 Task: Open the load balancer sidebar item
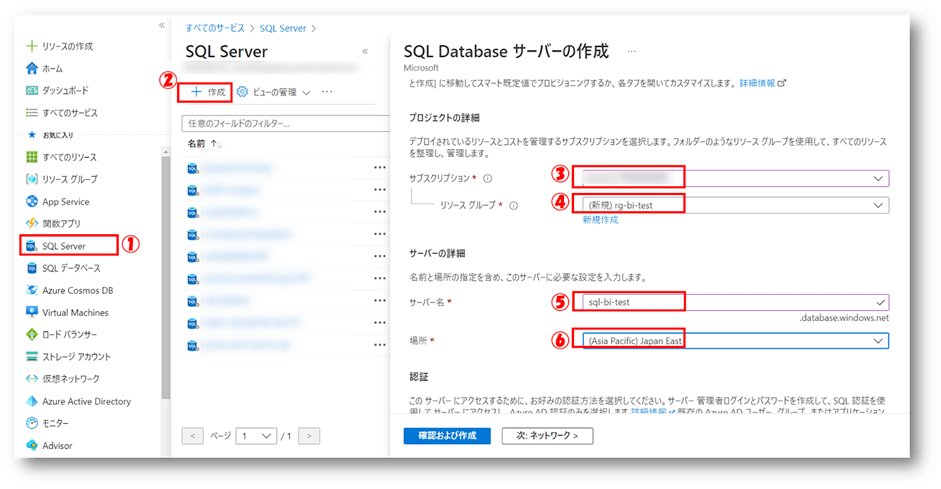click(61, 334)
